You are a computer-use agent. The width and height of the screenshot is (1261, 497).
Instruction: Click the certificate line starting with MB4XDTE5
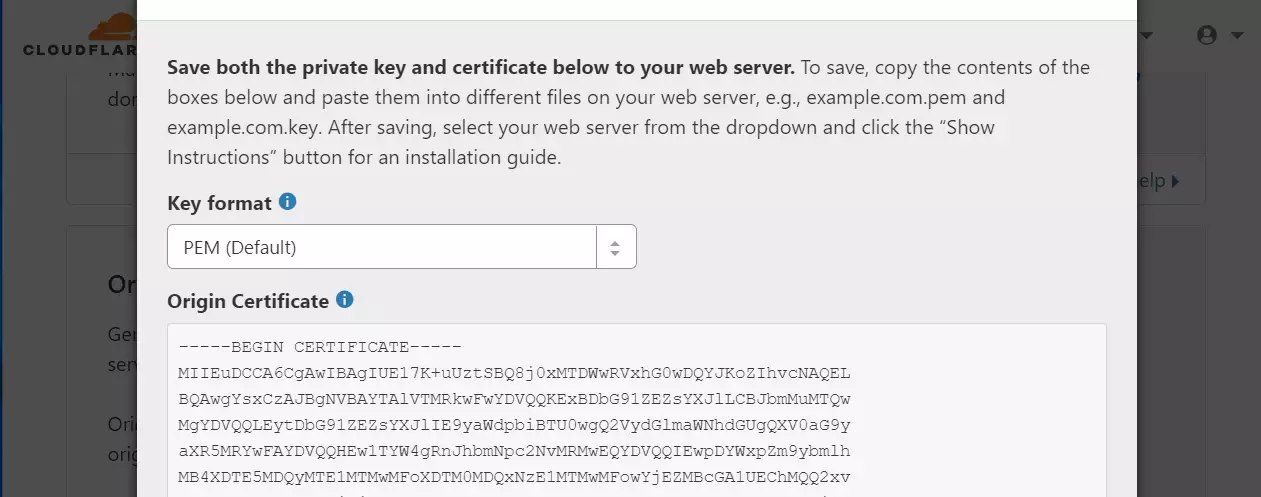[x=514, y=476]
